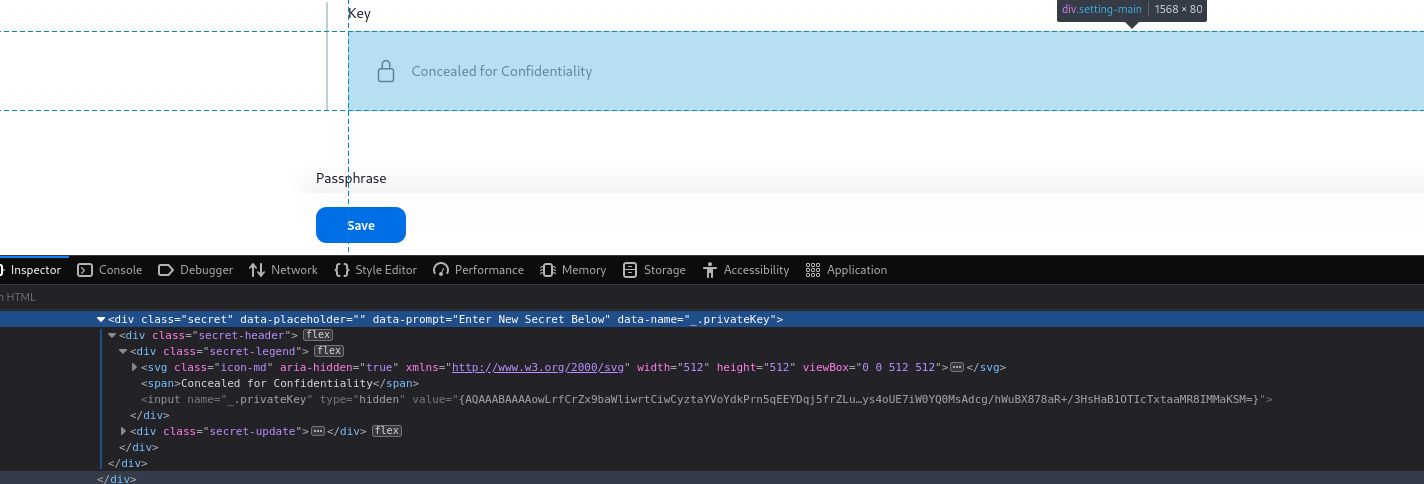Viewport: 1424px width, 484px height.
Task: Click the Memory chip icon
Action: point(548,270)
